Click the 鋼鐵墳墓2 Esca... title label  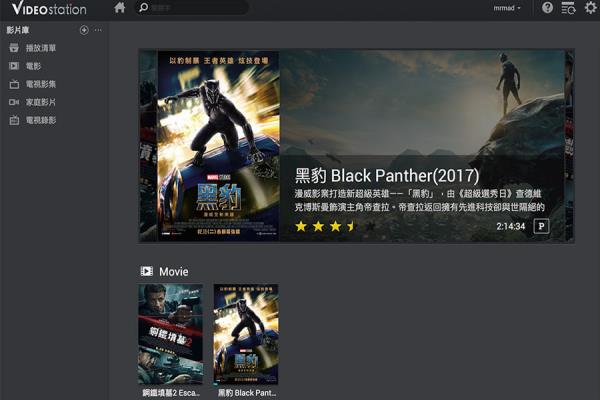(171, 393)
